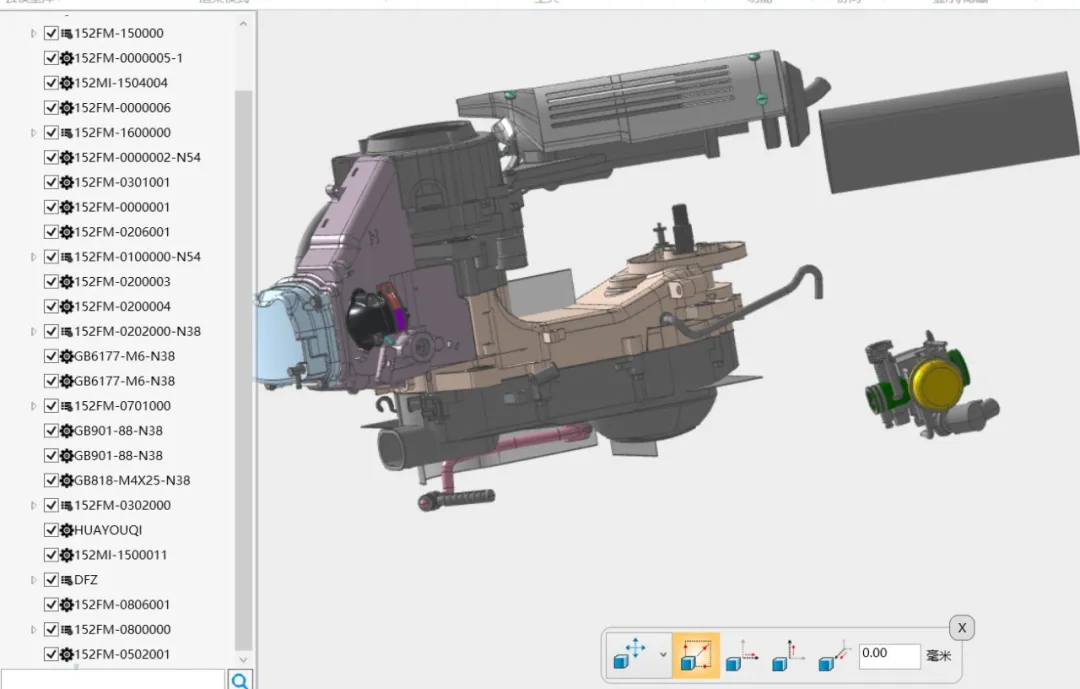Click the 0.00 distance input field

(889, 655)
